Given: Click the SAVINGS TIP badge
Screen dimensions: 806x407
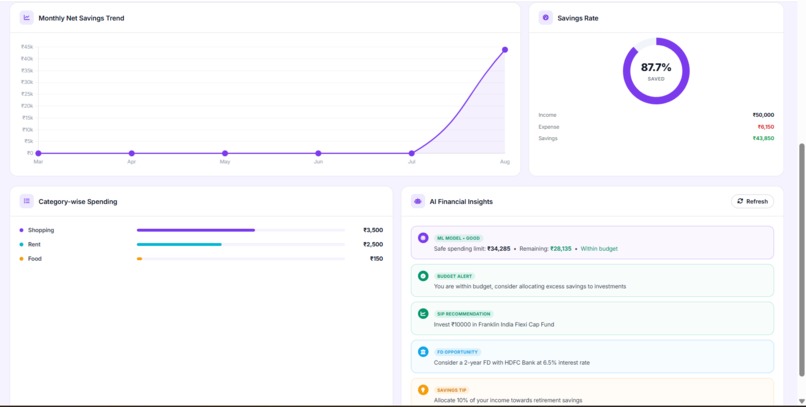Looking at the screenshot, I should (452, 391).
